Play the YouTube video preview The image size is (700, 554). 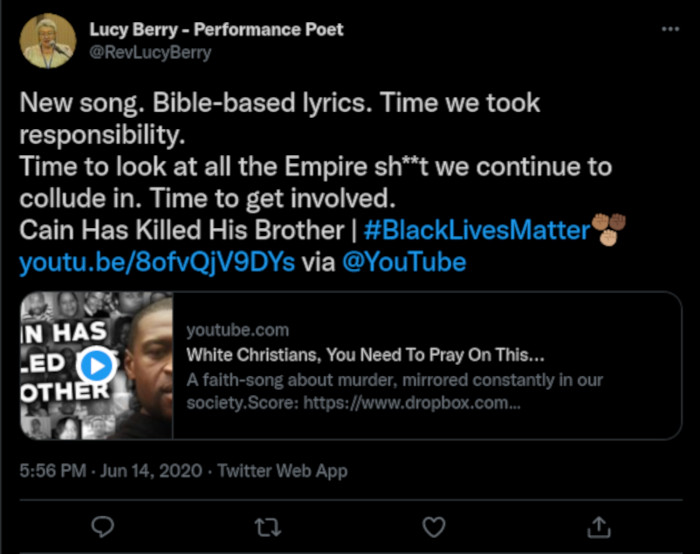click(x=96, y=366)
